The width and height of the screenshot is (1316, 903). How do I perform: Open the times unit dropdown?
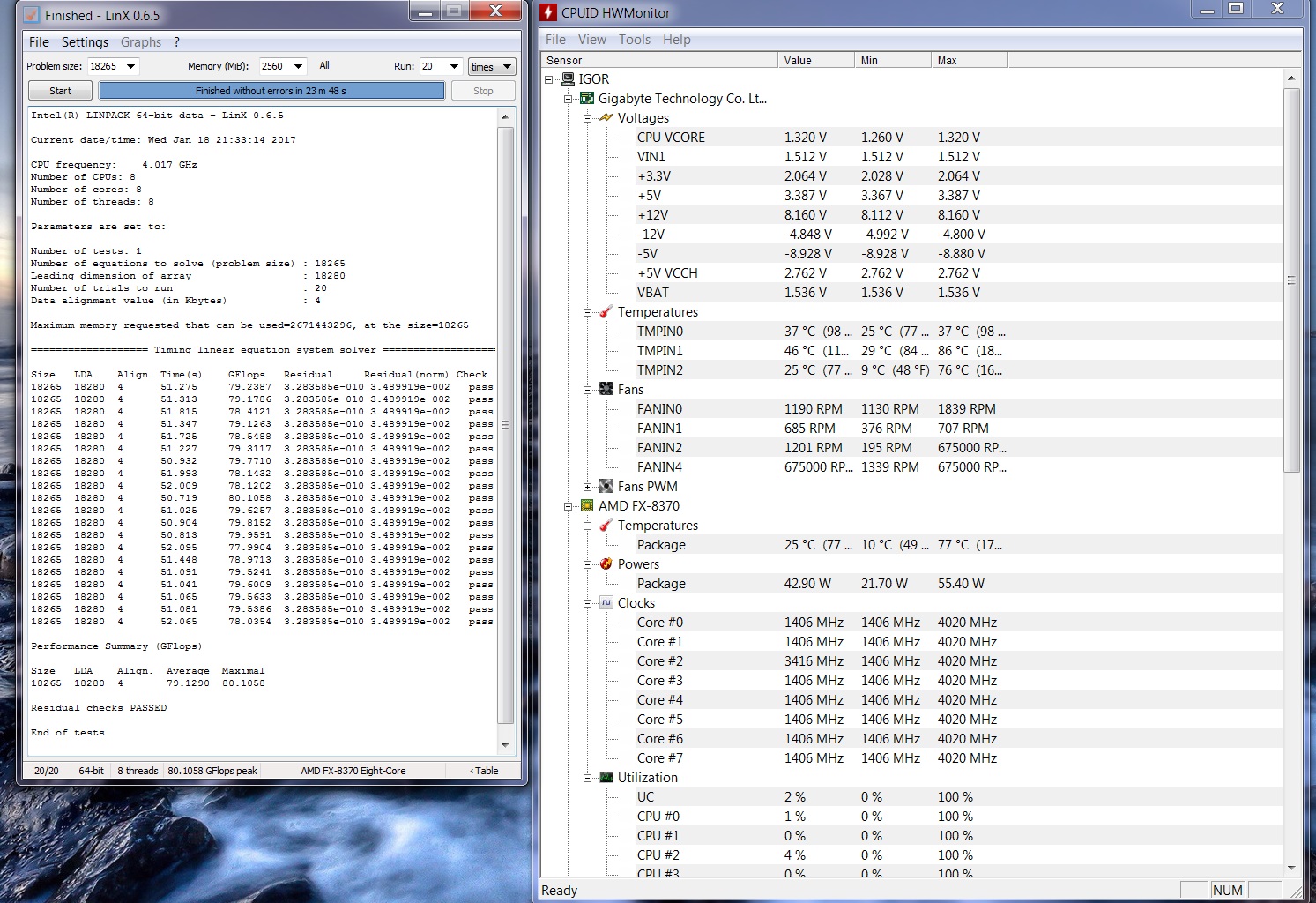(491, 67)
